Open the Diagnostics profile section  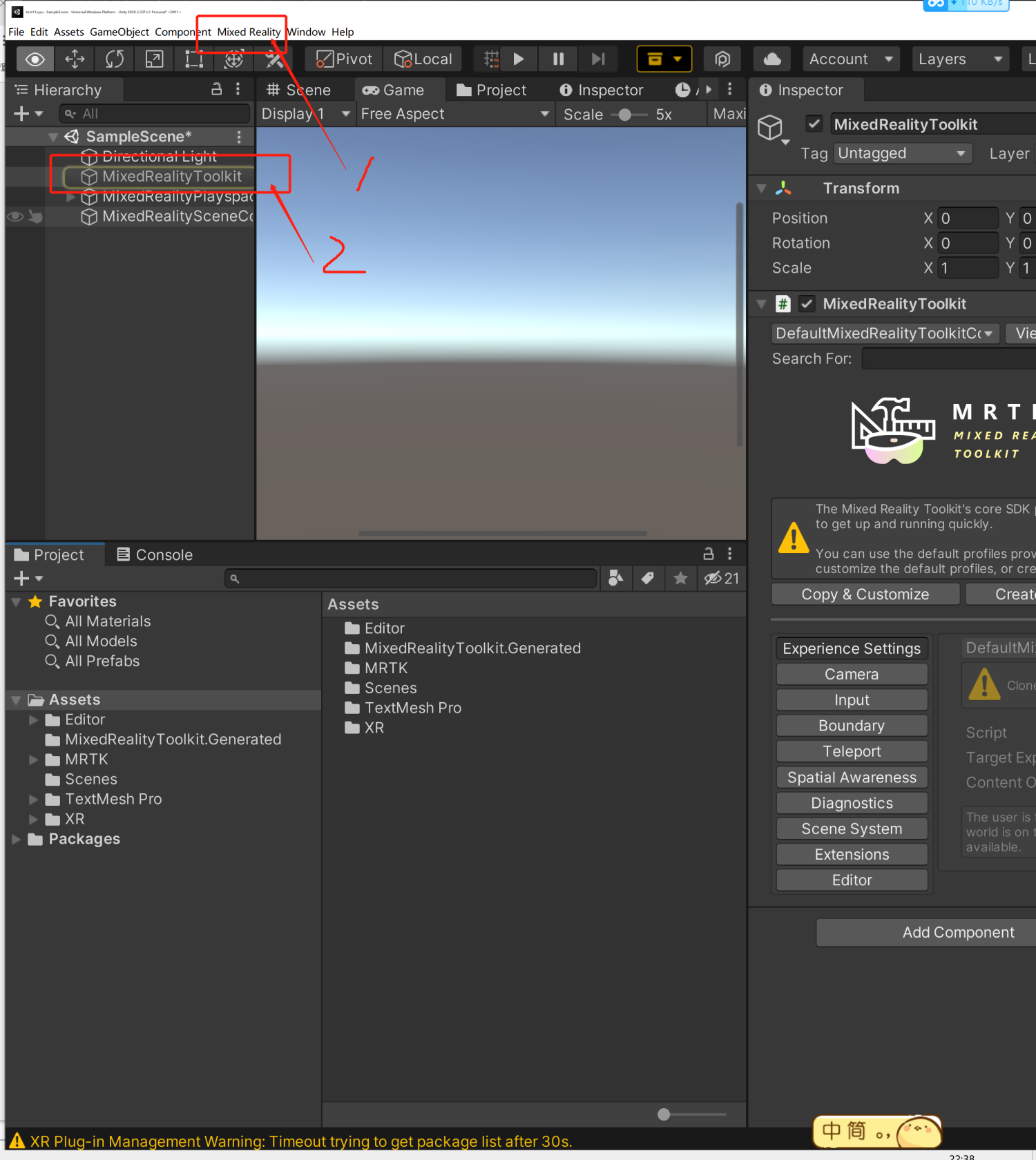(x=852, y=803)
